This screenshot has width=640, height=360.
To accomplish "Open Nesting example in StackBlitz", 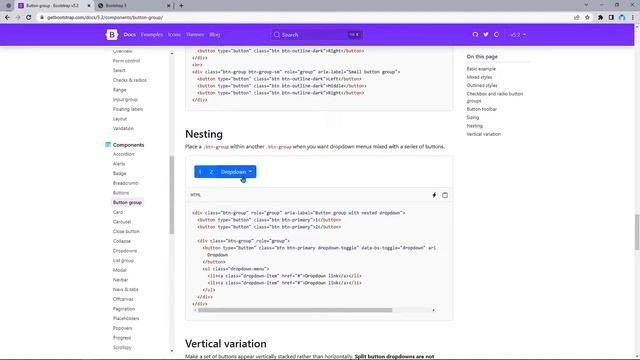I will (434, 195).
